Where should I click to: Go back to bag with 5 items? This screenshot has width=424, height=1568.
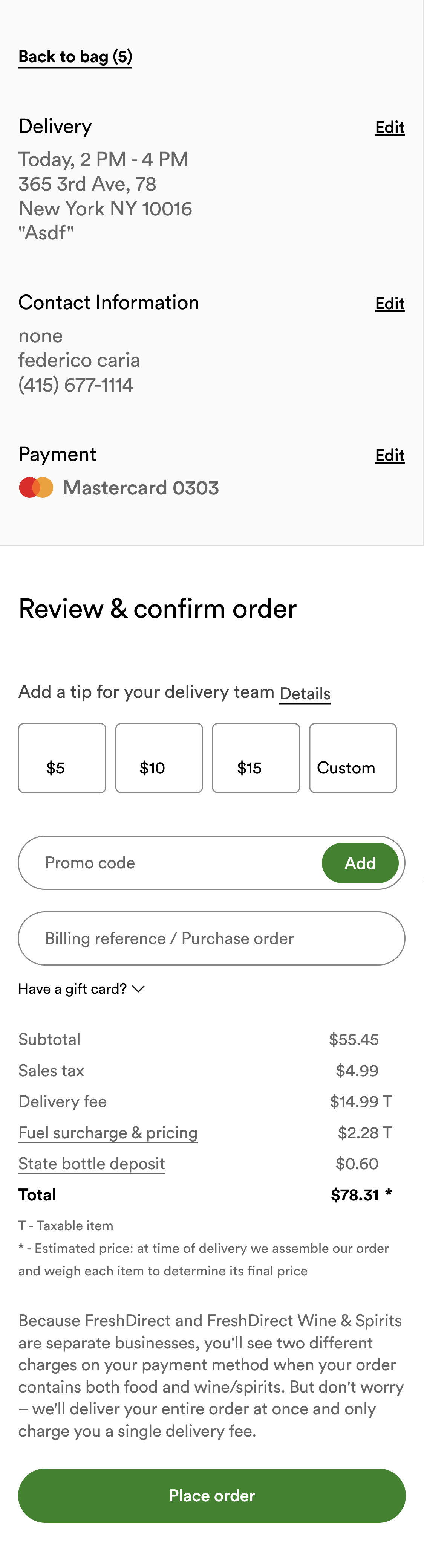point(75,56)
